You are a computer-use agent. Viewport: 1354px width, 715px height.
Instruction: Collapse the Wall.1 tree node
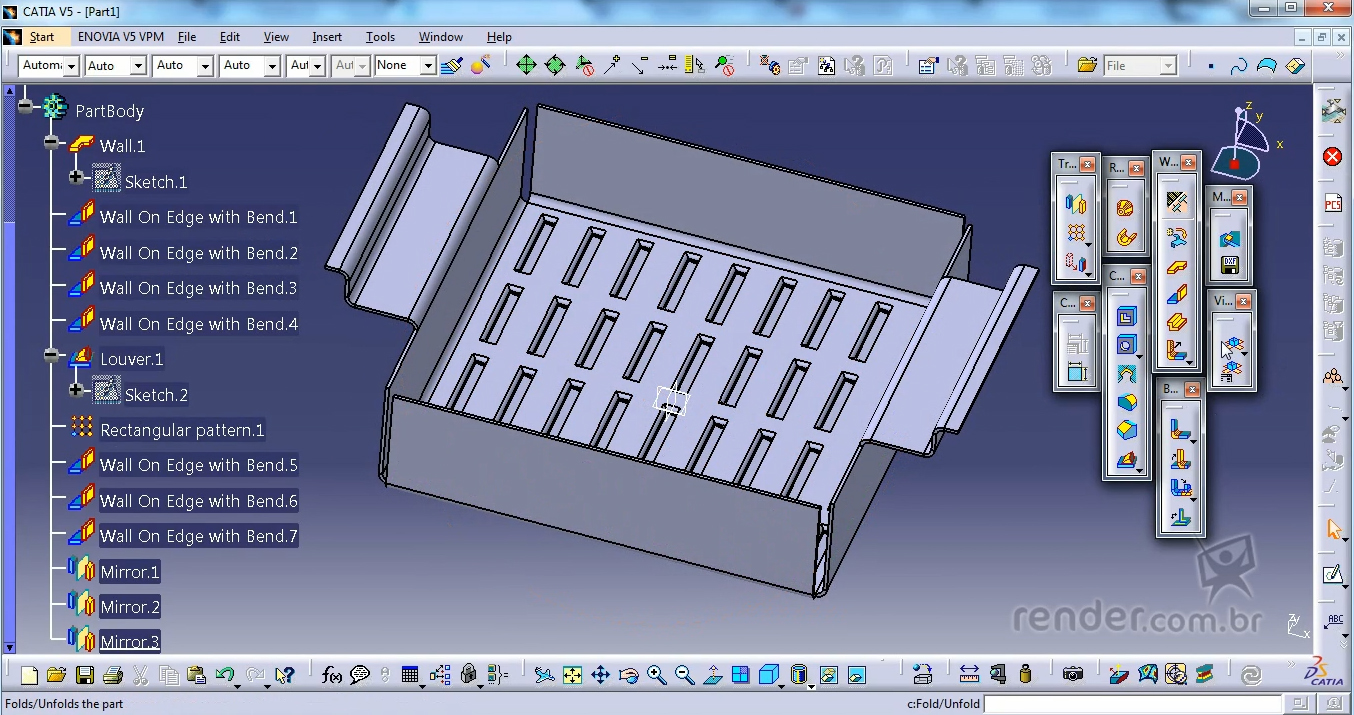pos(52,144)
